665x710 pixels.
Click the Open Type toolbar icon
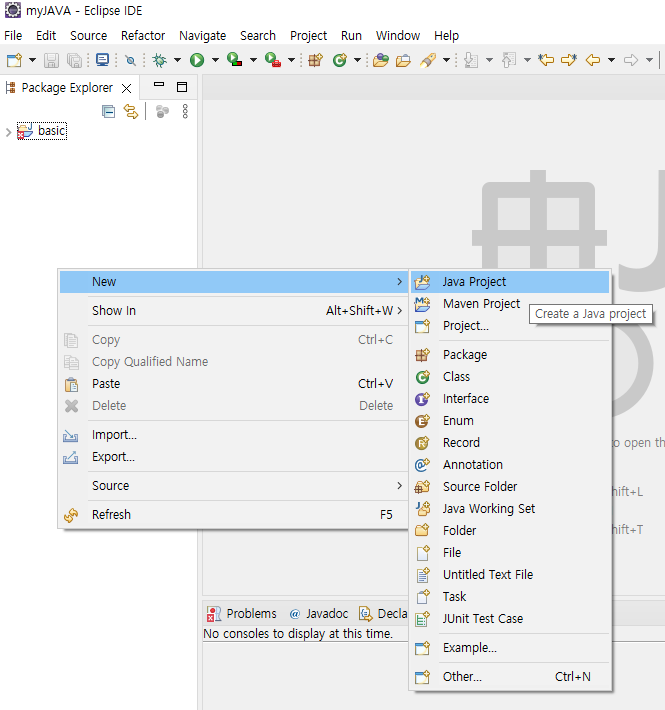381,60
